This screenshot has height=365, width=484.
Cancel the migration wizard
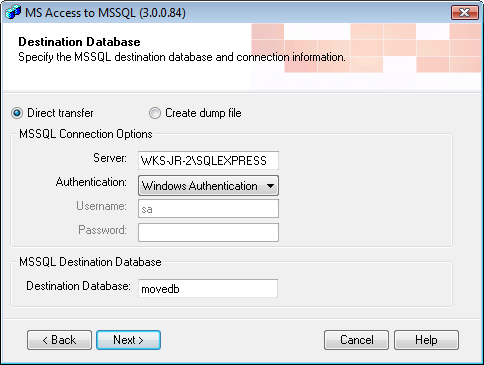[x=356, y=340]
